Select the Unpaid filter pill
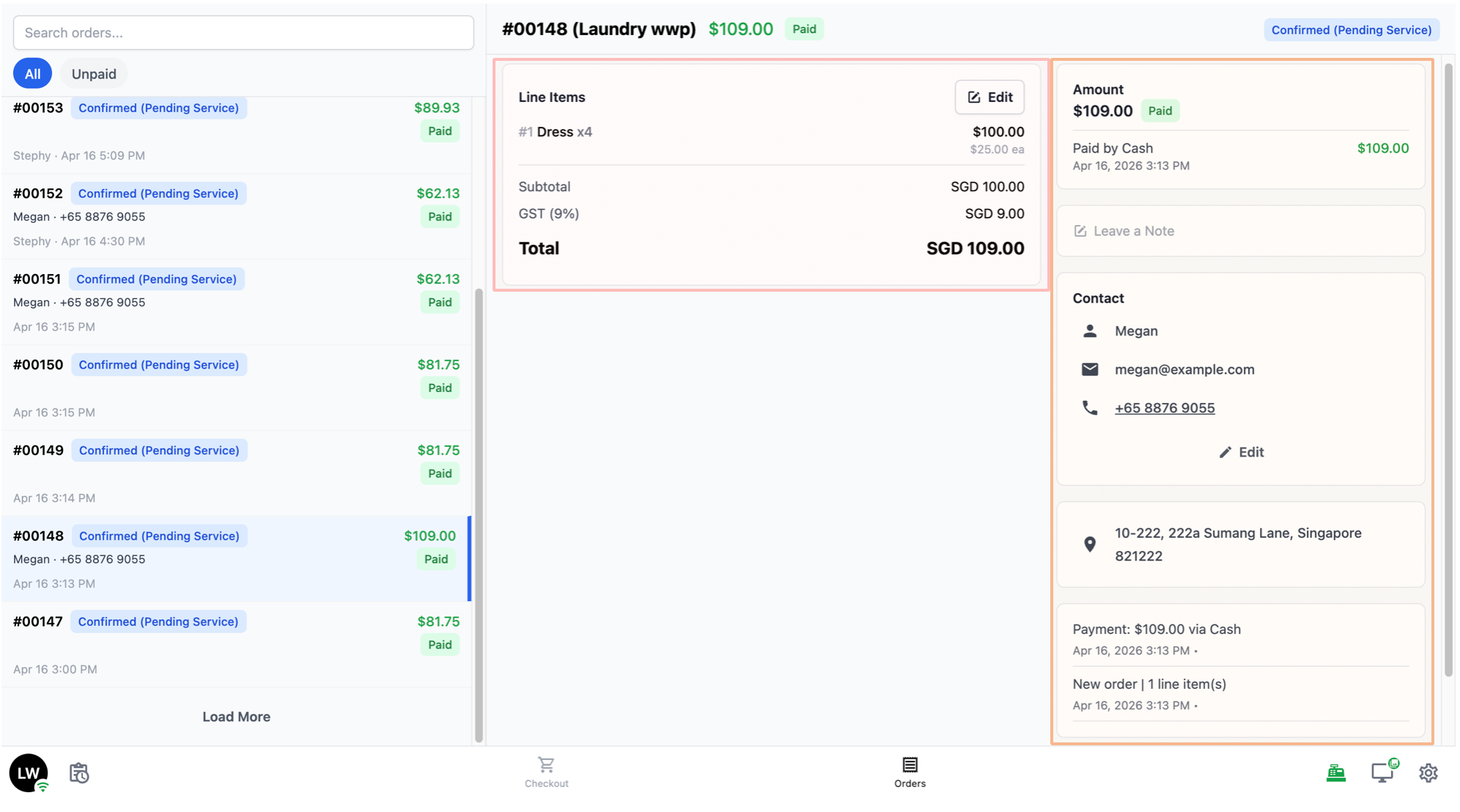The width and height of the screenshot is (1460, 812). (x=94, y=74)
